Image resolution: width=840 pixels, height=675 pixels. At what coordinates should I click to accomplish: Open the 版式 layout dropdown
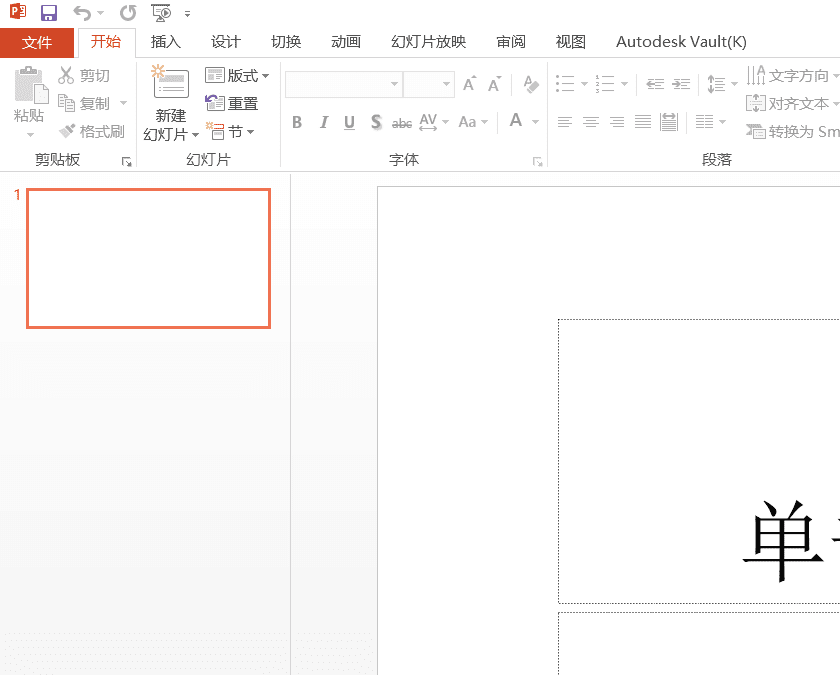click(237, 76)
